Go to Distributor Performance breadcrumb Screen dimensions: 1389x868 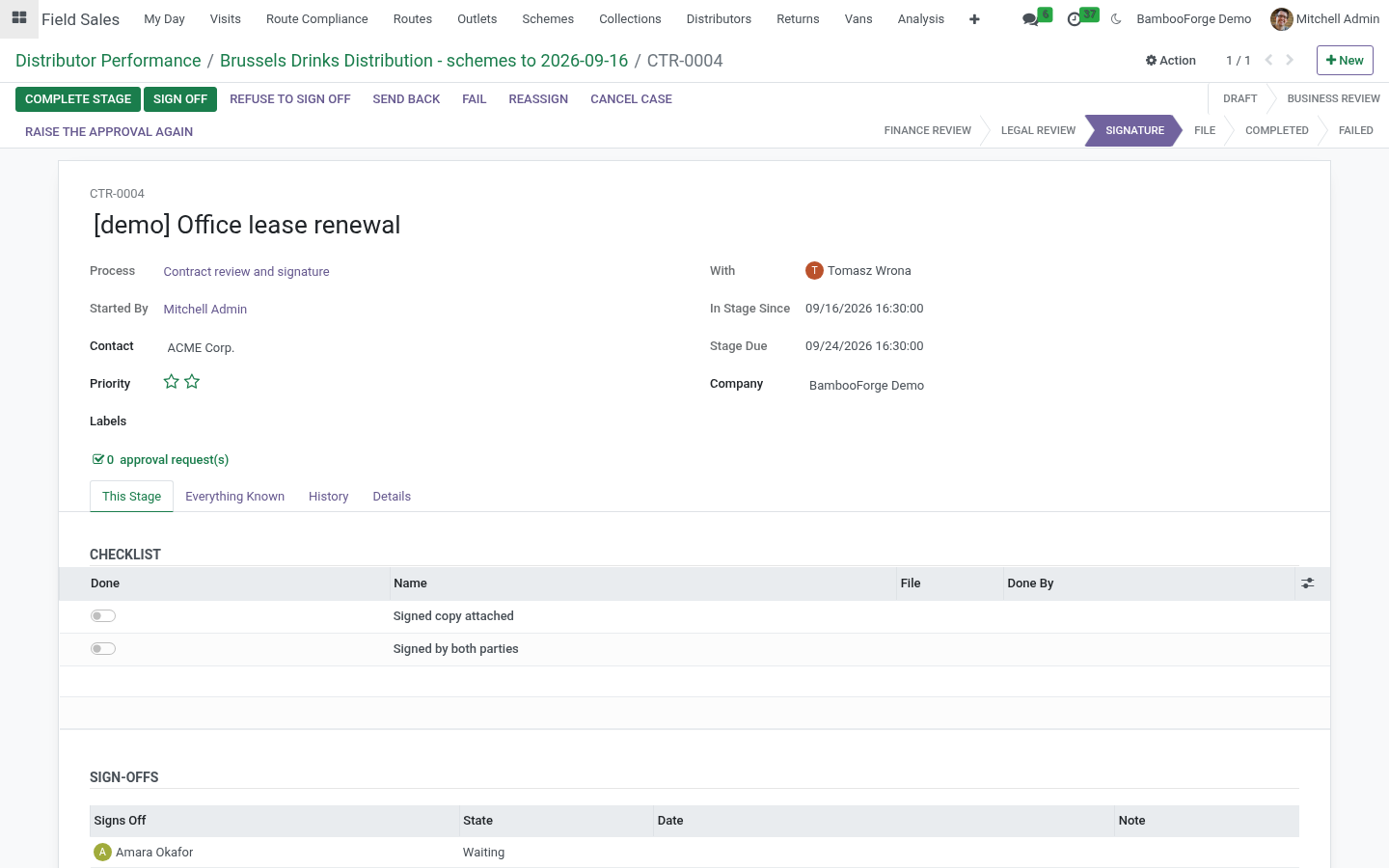pos(108,60)
